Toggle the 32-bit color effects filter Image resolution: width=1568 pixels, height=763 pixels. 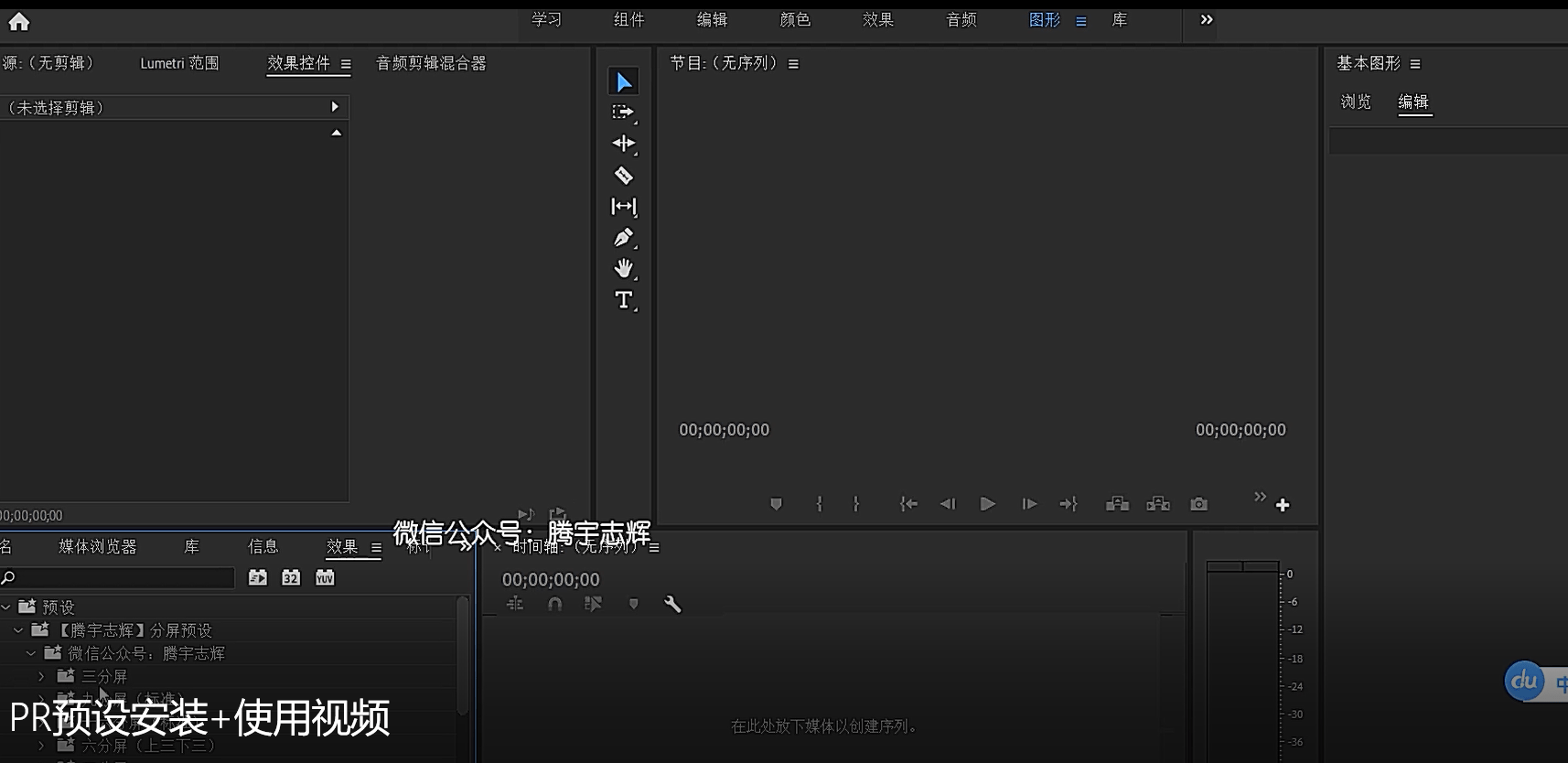291,577
